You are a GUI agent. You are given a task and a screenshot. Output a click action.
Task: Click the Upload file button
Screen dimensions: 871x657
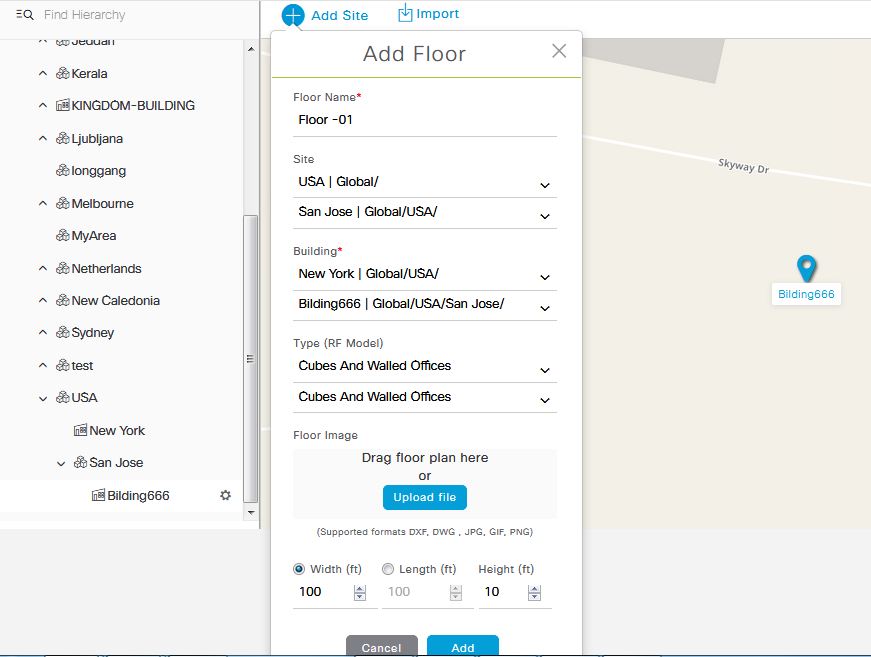pyautogui.click(x=424, y=497)
